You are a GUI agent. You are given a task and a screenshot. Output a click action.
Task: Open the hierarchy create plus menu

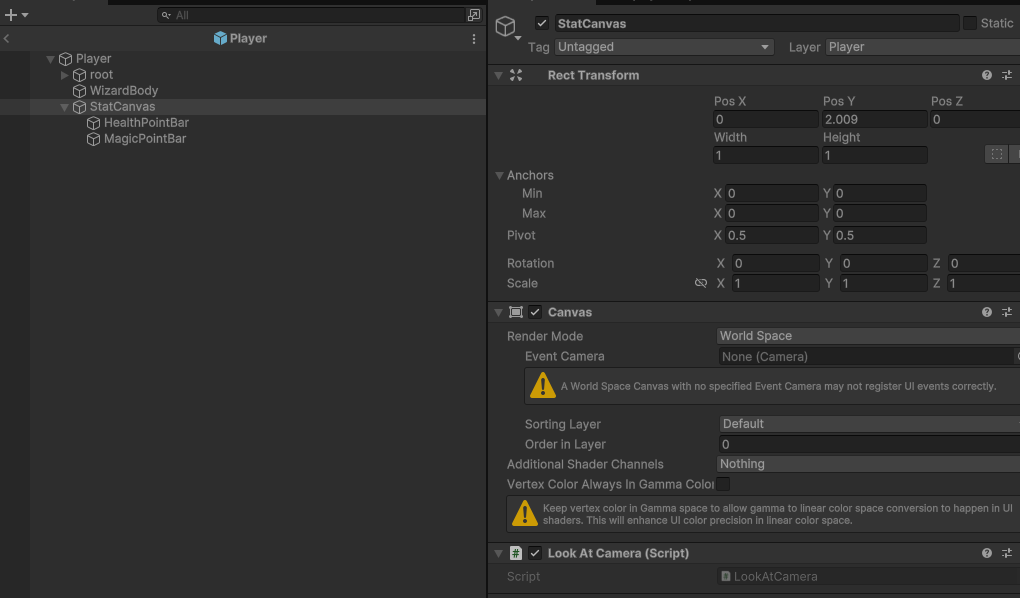(16, 14)
